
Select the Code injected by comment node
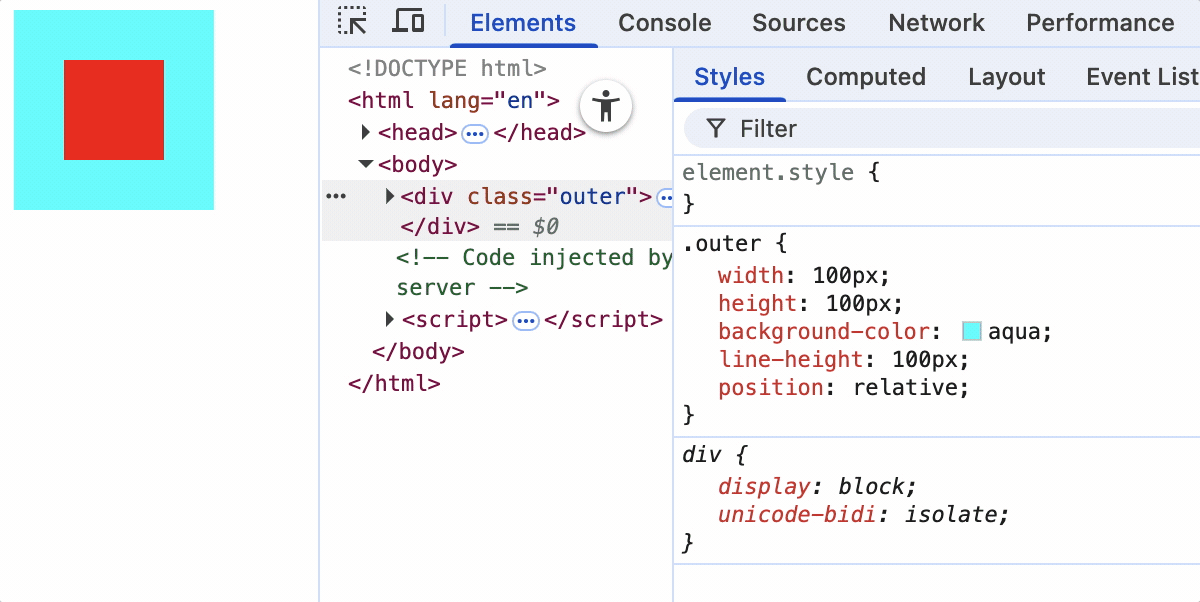[534, 273]
